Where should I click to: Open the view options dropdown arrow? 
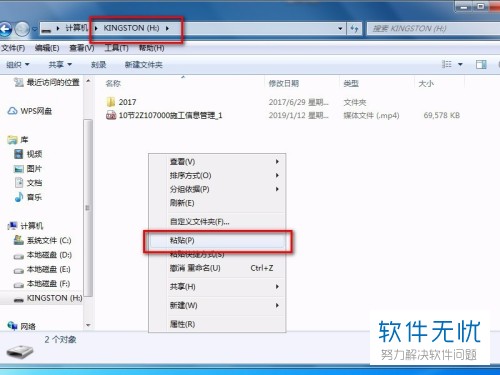tap(460, 64)
